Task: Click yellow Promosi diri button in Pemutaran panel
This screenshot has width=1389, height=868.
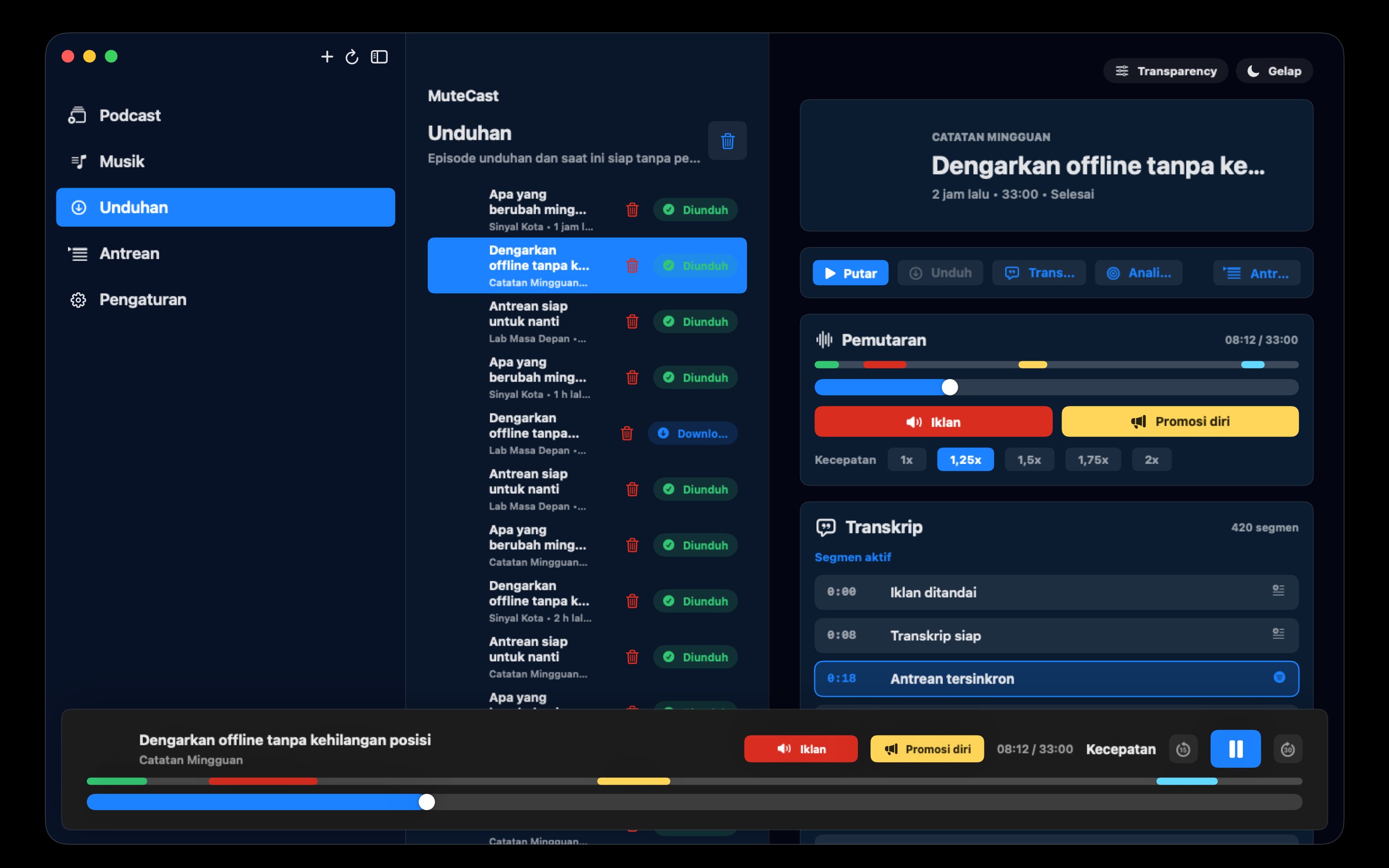Action: pyautogui.click(x=1180, y=422)
